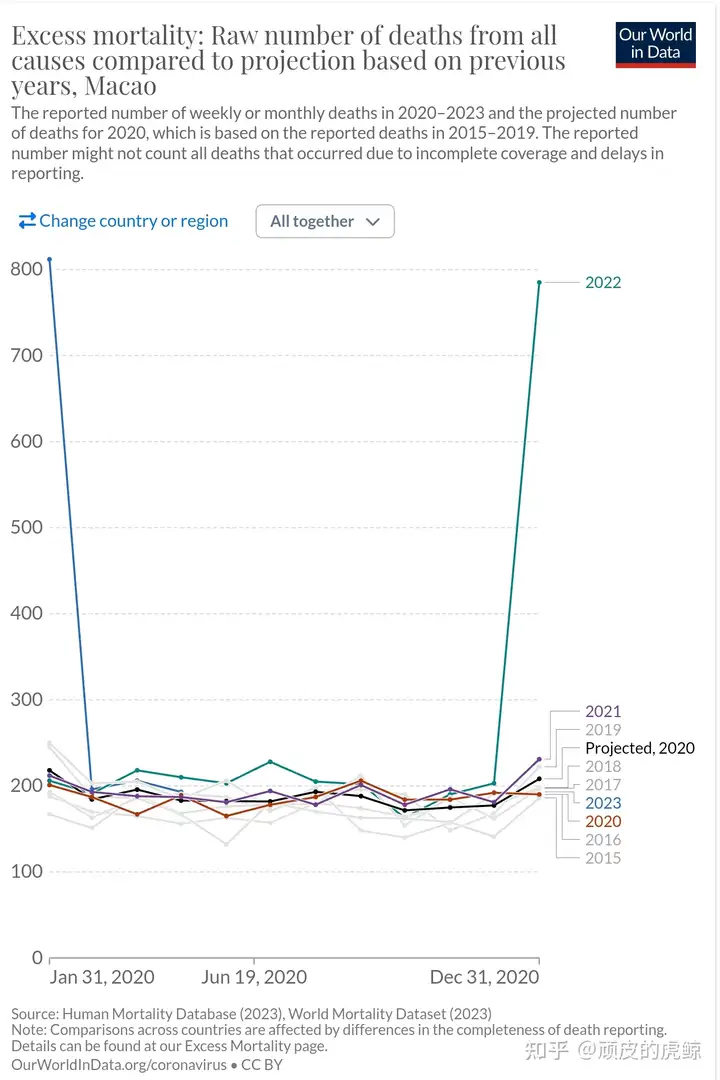The width and height of the screenshot is (720, 1080).
Task: Select the 2018 legend label
Action: tap(603, 766)
